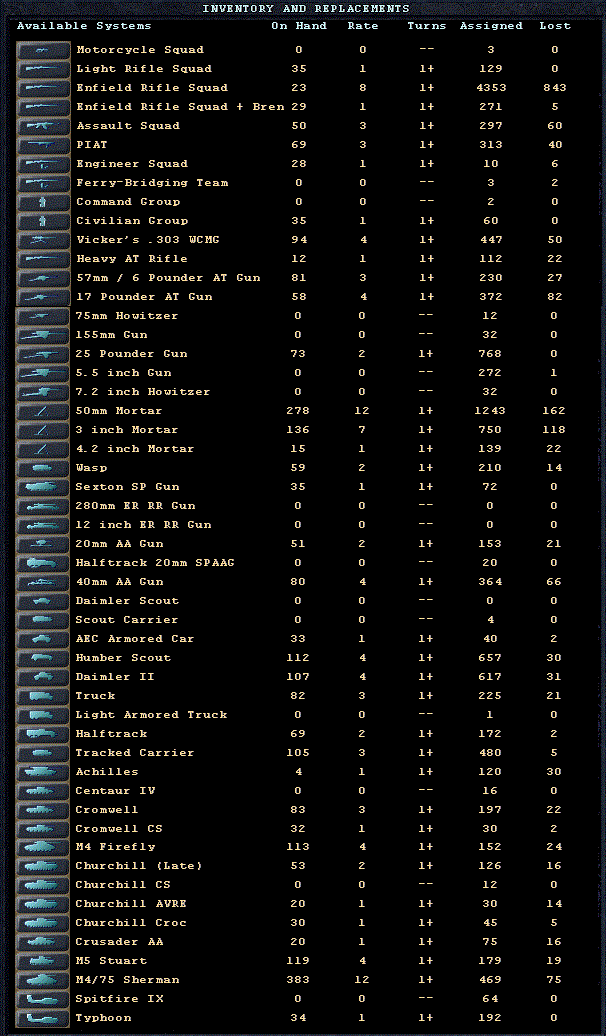This screenshot has height=1036, width=606.
Task: Select the Truck unit icon
Action: [x=43, y=696]
